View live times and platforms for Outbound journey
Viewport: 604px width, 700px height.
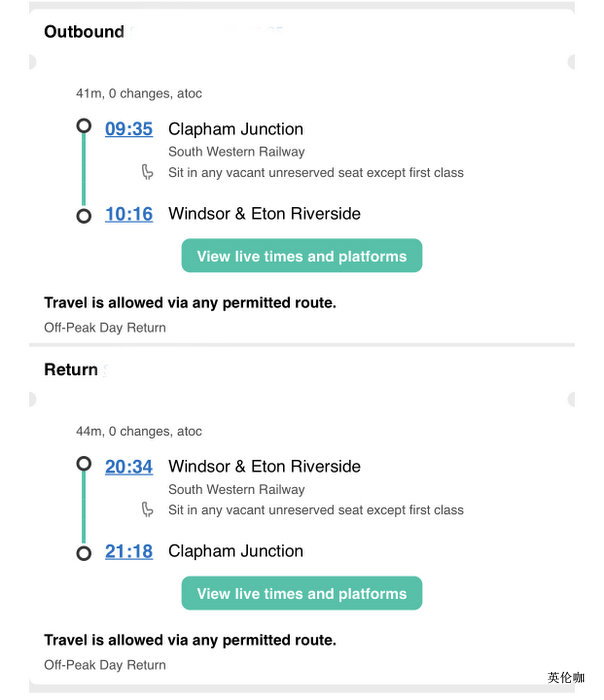pos(301,256)
